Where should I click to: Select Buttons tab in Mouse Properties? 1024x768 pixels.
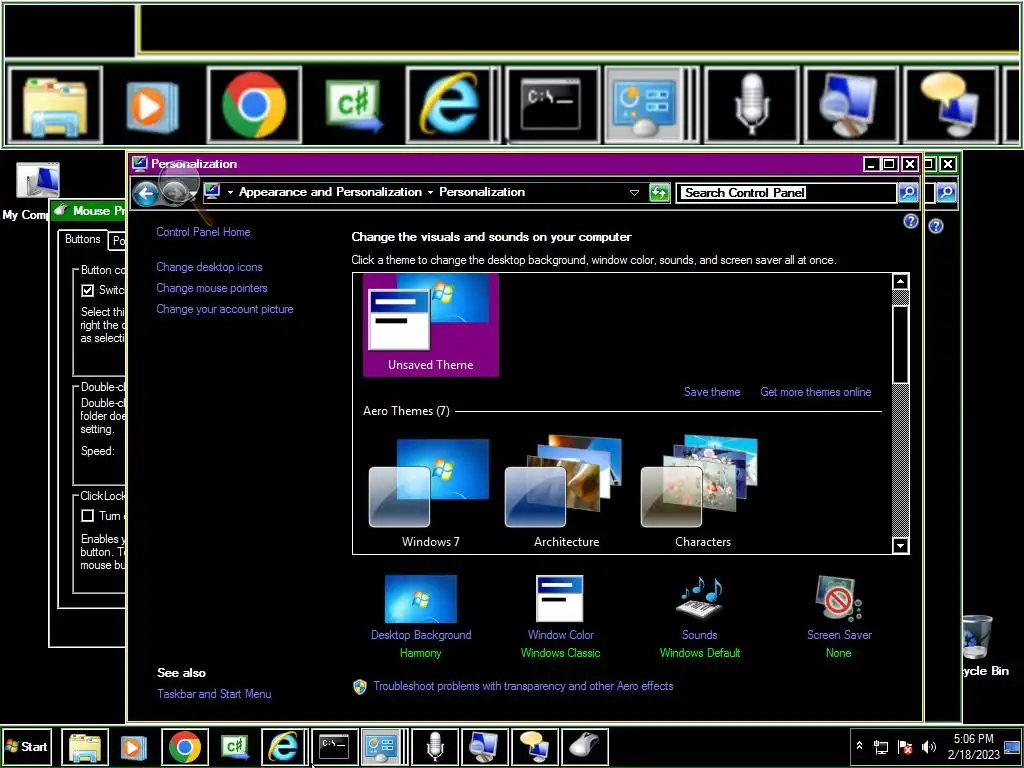click(x=82, y=239)
